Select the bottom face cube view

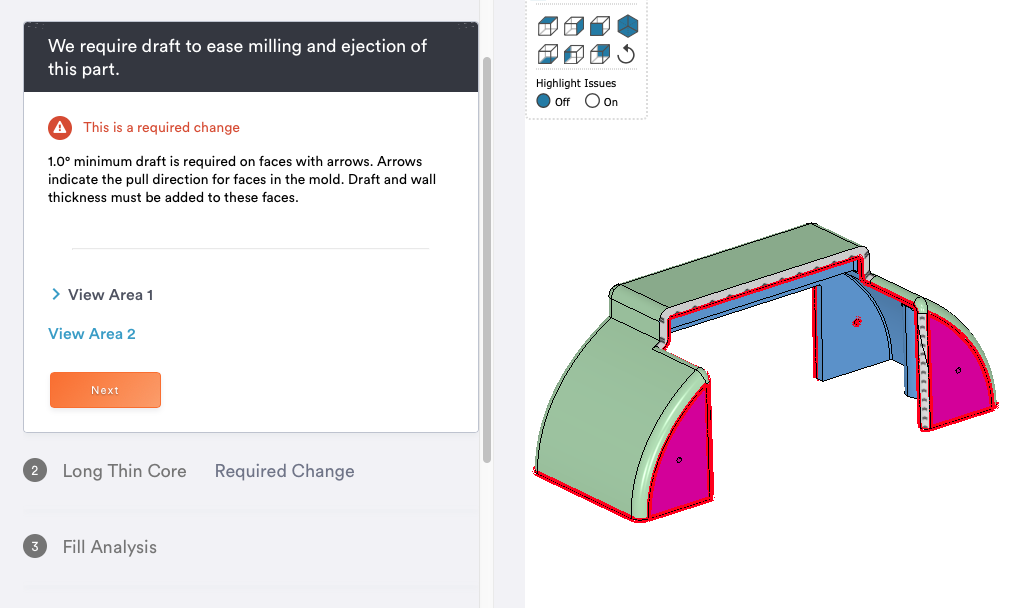(x=548, y=53)
